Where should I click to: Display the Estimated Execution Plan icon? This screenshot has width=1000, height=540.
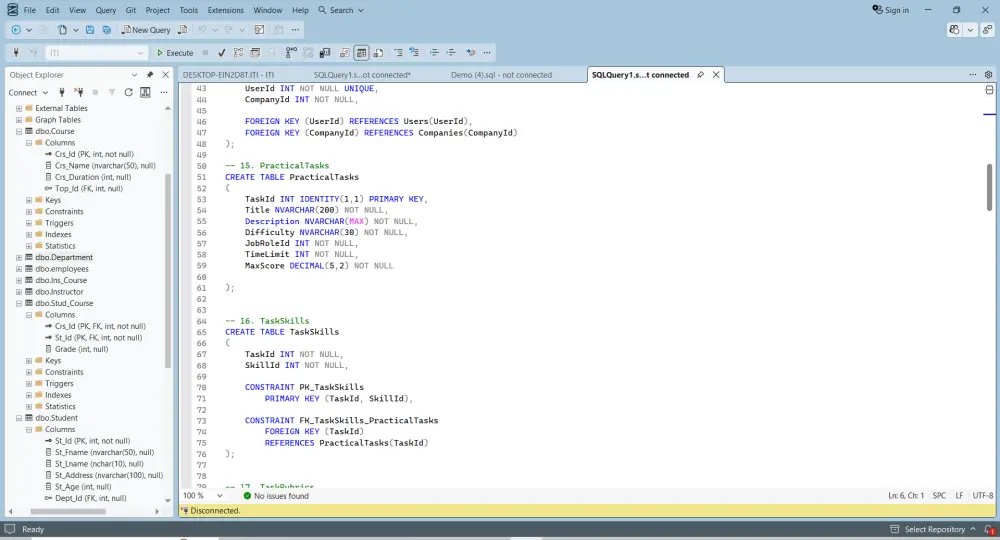[238, 53]
